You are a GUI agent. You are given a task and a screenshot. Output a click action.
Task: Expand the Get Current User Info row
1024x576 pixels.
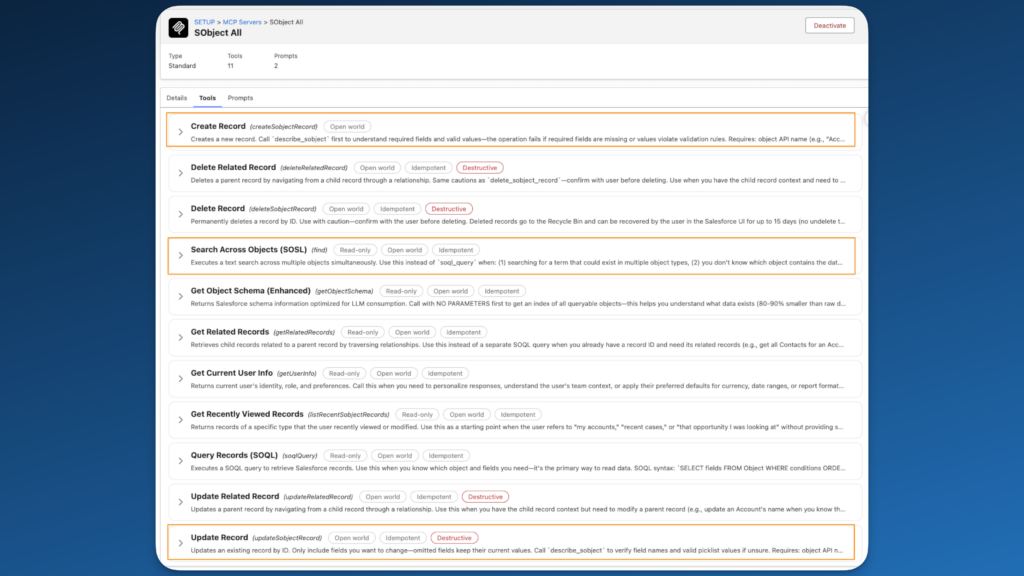click(x=181, y=379)
